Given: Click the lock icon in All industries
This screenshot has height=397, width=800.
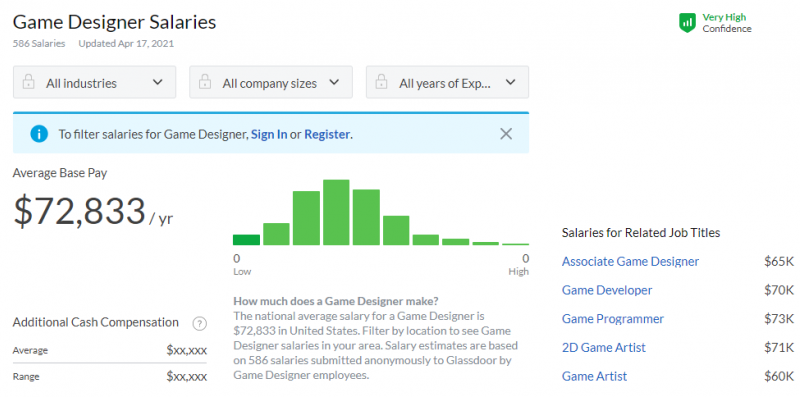Looking at the screenshot, I should (x=29, y=82).
